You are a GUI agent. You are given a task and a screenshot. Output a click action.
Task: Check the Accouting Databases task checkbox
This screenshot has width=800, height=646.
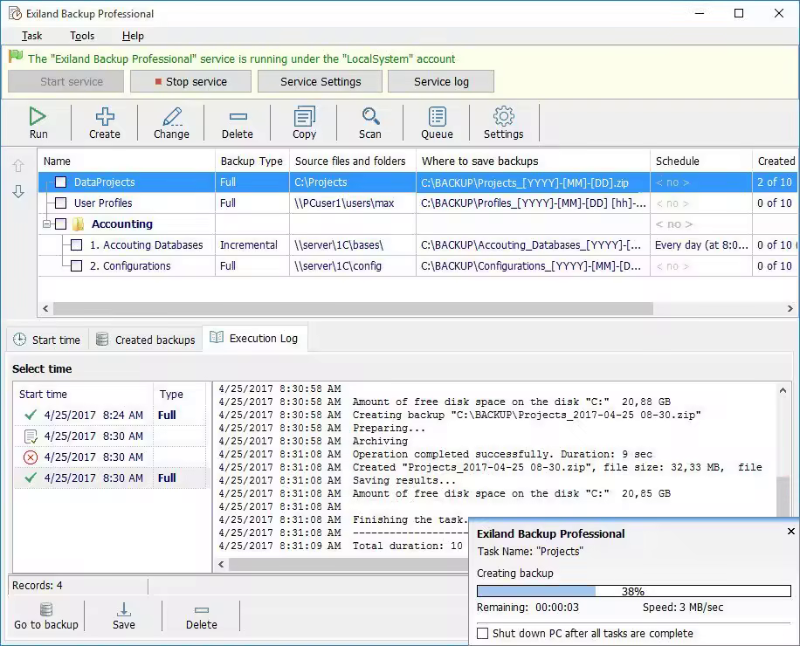tap(77, 245)
